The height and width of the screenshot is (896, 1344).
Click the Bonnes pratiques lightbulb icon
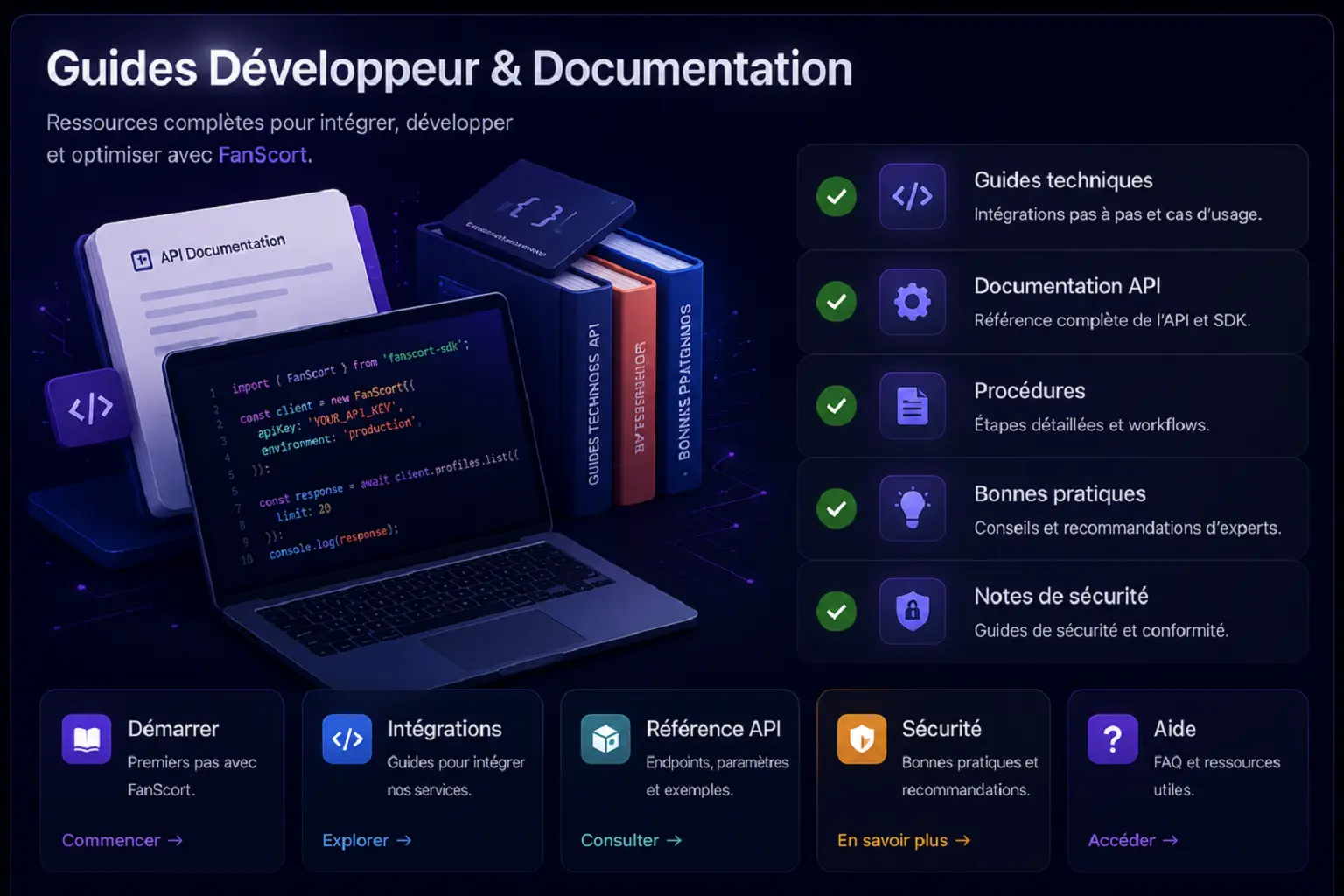click(x=912, y=508)
